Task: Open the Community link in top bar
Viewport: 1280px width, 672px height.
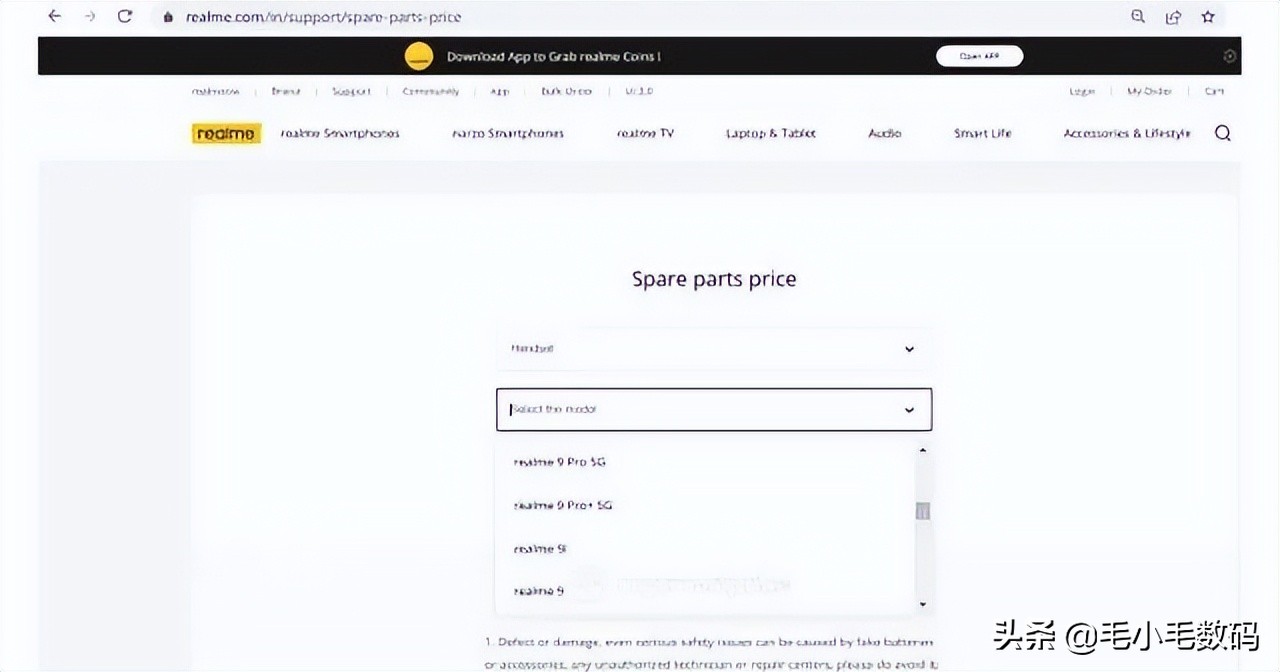Action: click(431, 91)
